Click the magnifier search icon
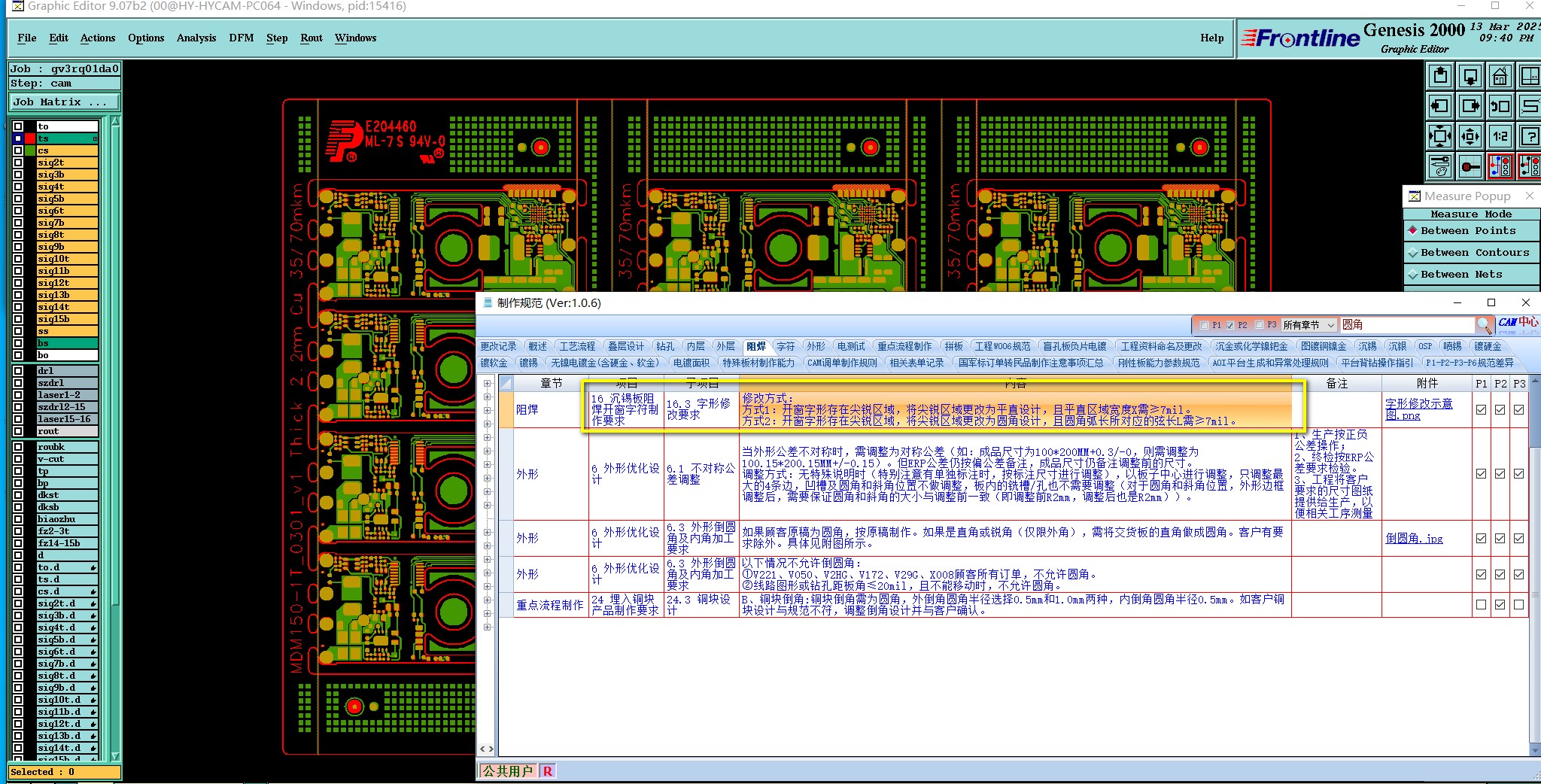This screenshot has width=1541, height=784. pyautogui.click(x=1484, y=325)
